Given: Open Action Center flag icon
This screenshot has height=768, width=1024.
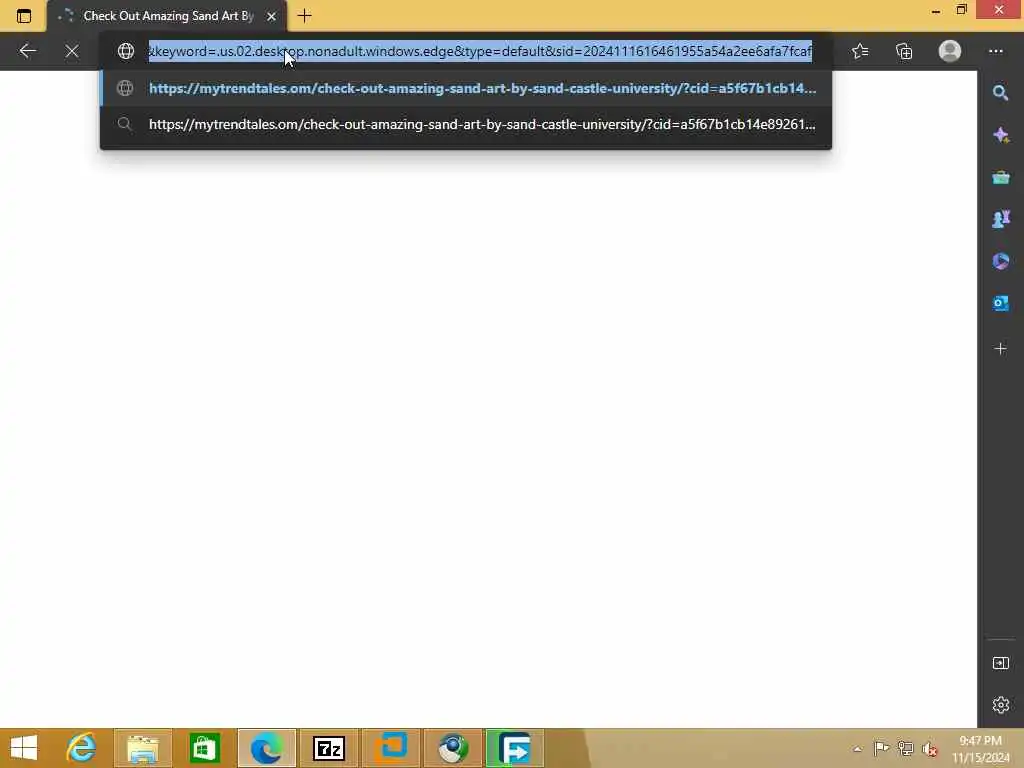Looking at the screenshot, I should coord(881,748).
